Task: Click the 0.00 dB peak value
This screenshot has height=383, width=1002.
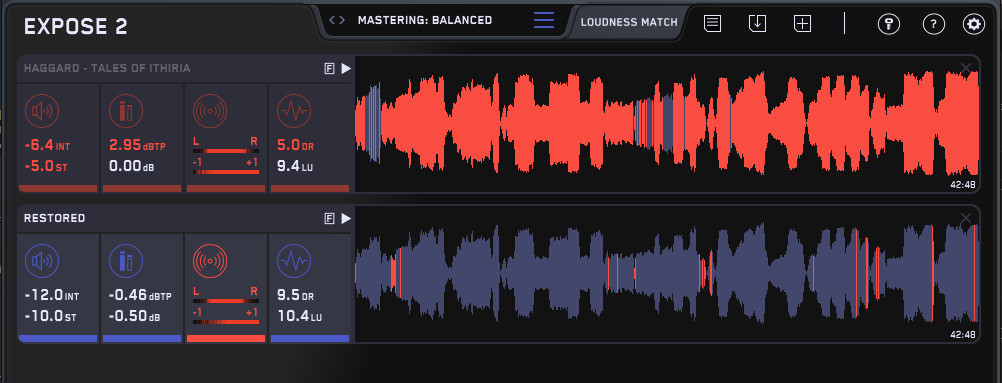Action: tap(132, 166)
